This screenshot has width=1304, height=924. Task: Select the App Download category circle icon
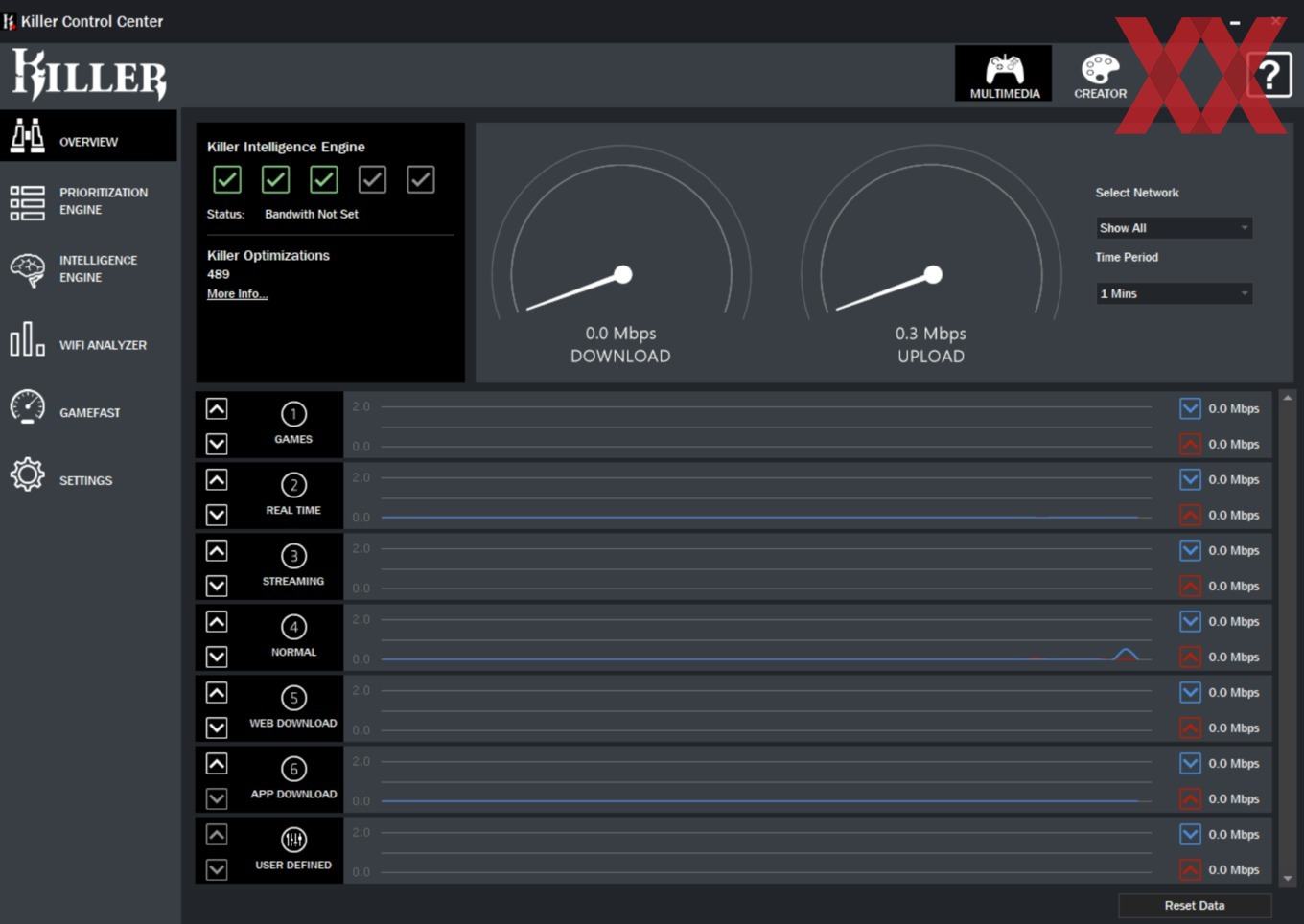[293, 769]
